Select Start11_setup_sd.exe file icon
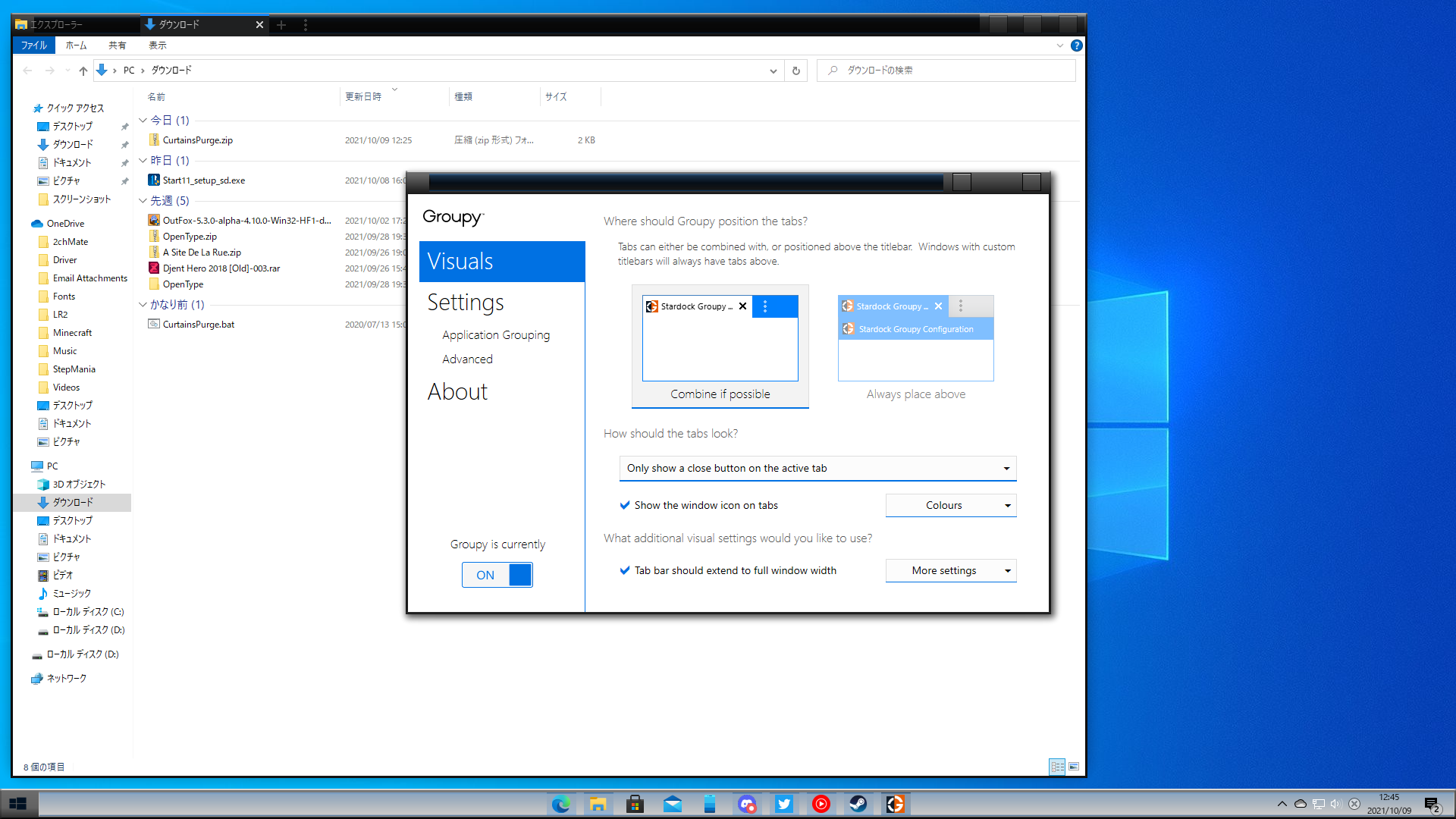The height and width of the screenshot is (819, 1456). pos(154,180)
